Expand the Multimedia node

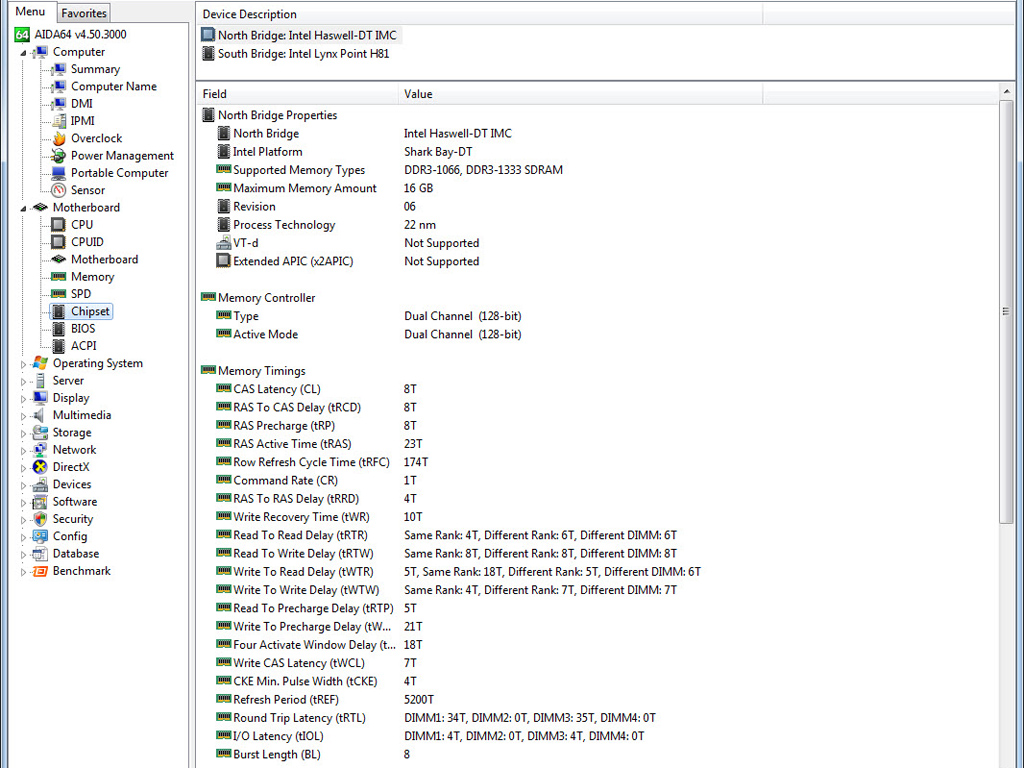click(x=24, y=416)
